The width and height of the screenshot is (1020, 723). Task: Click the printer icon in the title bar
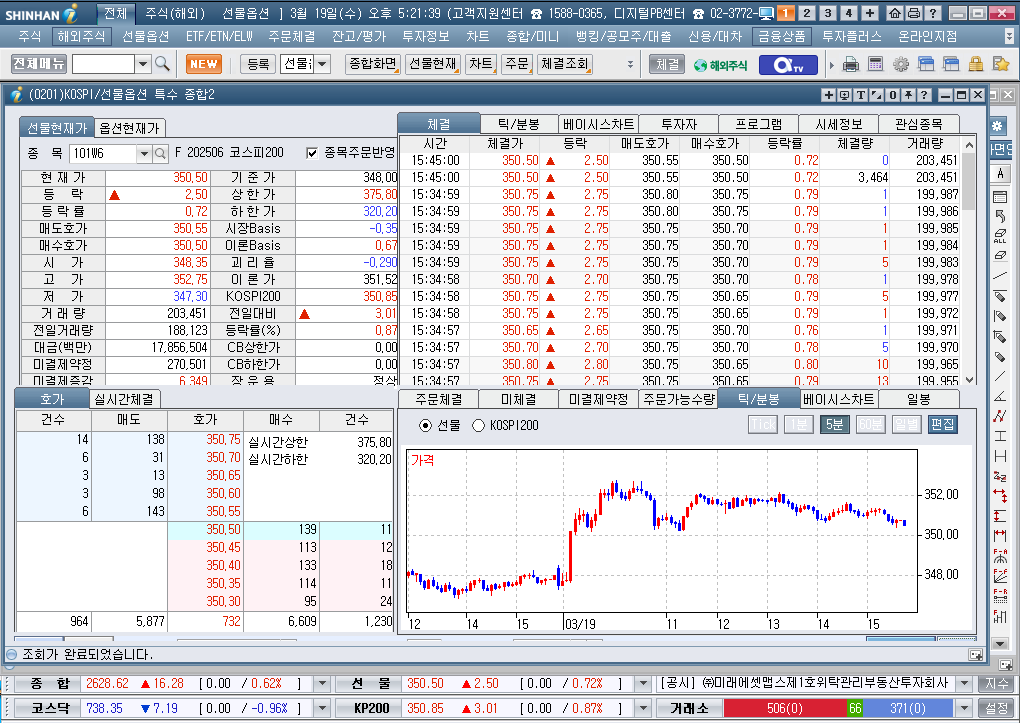(x=913, y=13)
